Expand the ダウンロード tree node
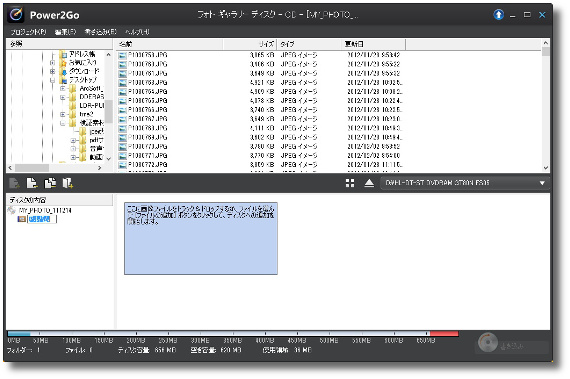The width and height of the screenshot is (570, 379). [x=52, y=71]
